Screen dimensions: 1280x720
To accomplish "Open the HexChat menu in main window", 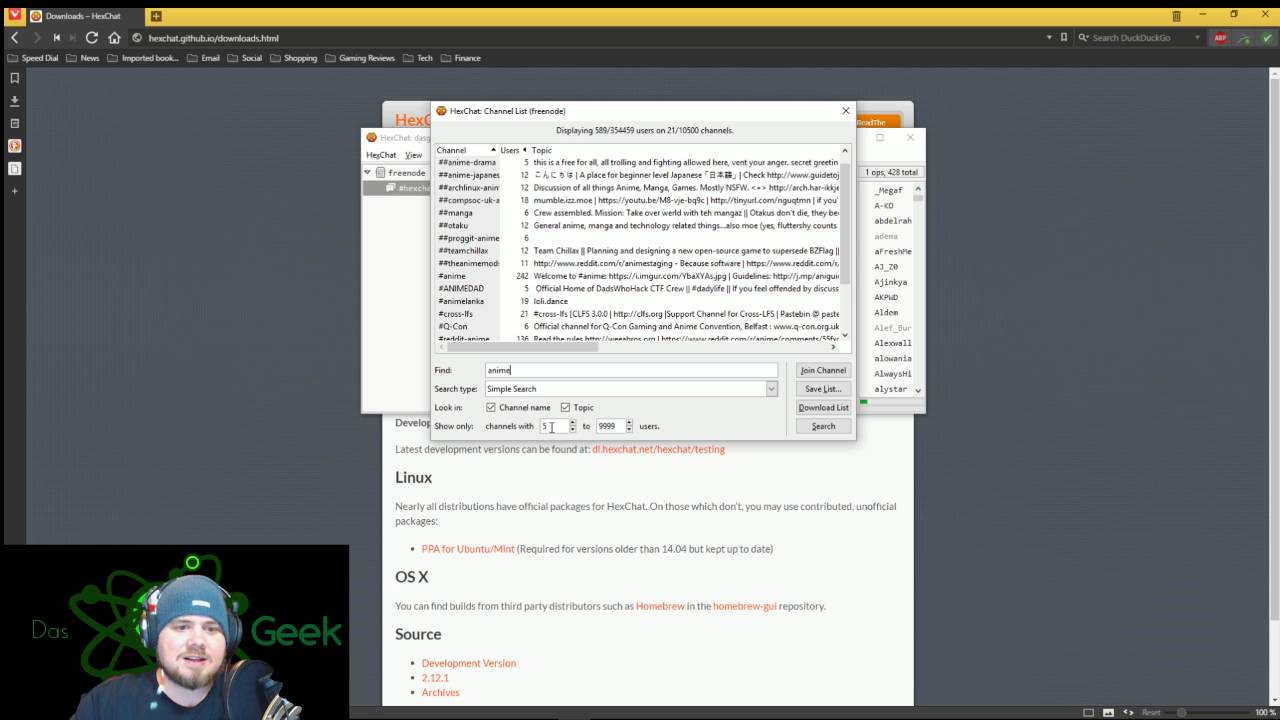I will tap(381, 155).
